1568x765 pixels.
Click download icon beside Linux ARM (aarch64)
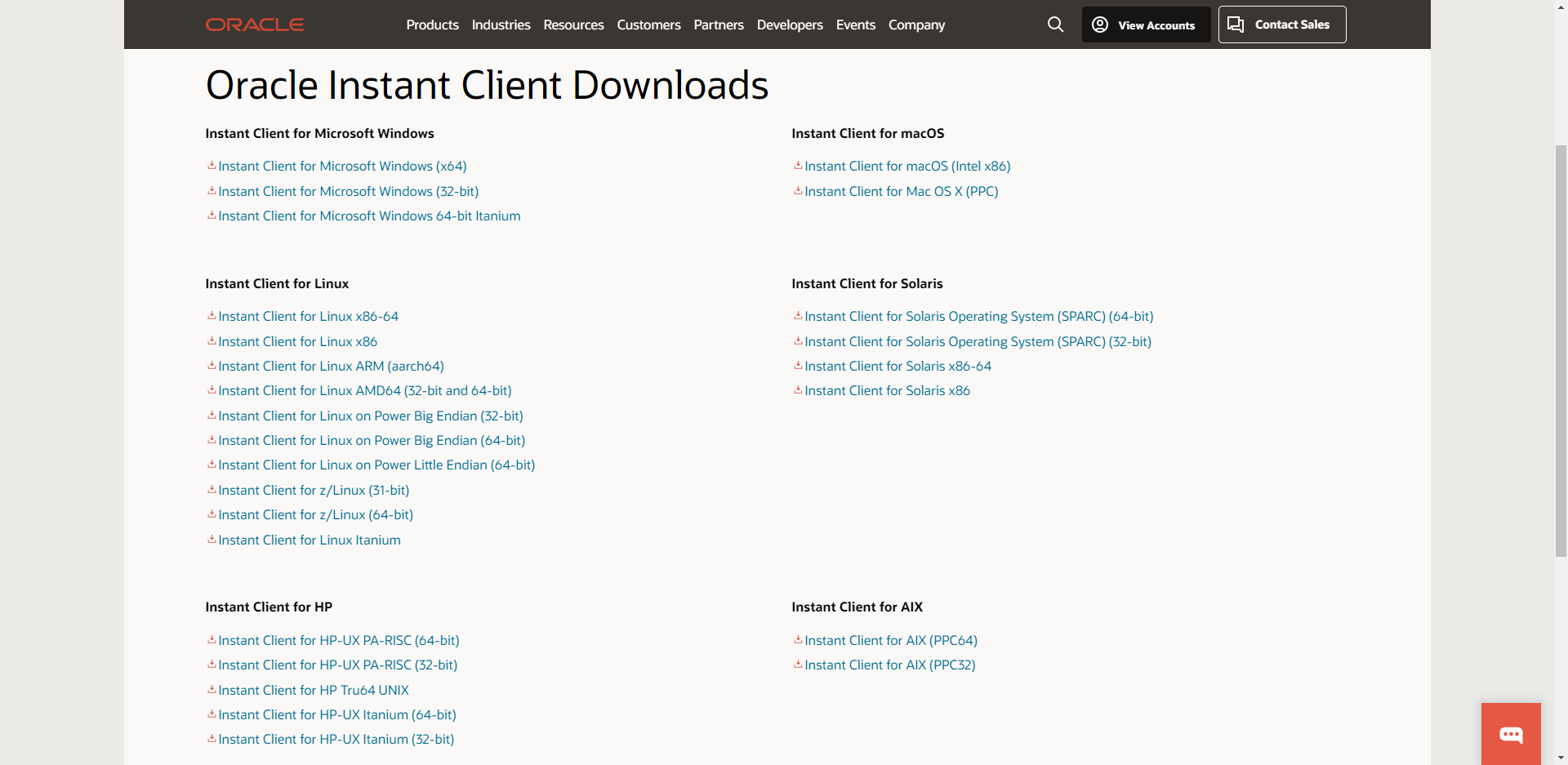(x=212, y=365)
